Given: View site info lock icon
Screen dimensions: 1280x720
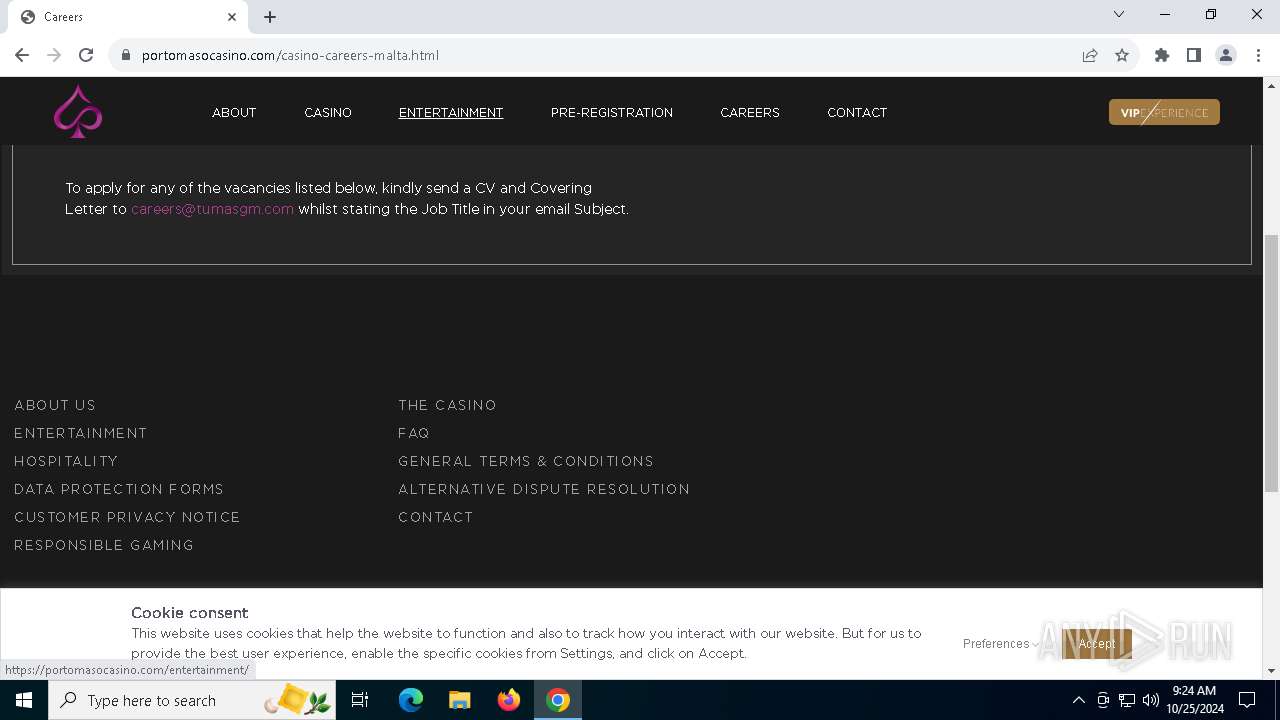Looking at the screenshot, I should tap(126, 55).
